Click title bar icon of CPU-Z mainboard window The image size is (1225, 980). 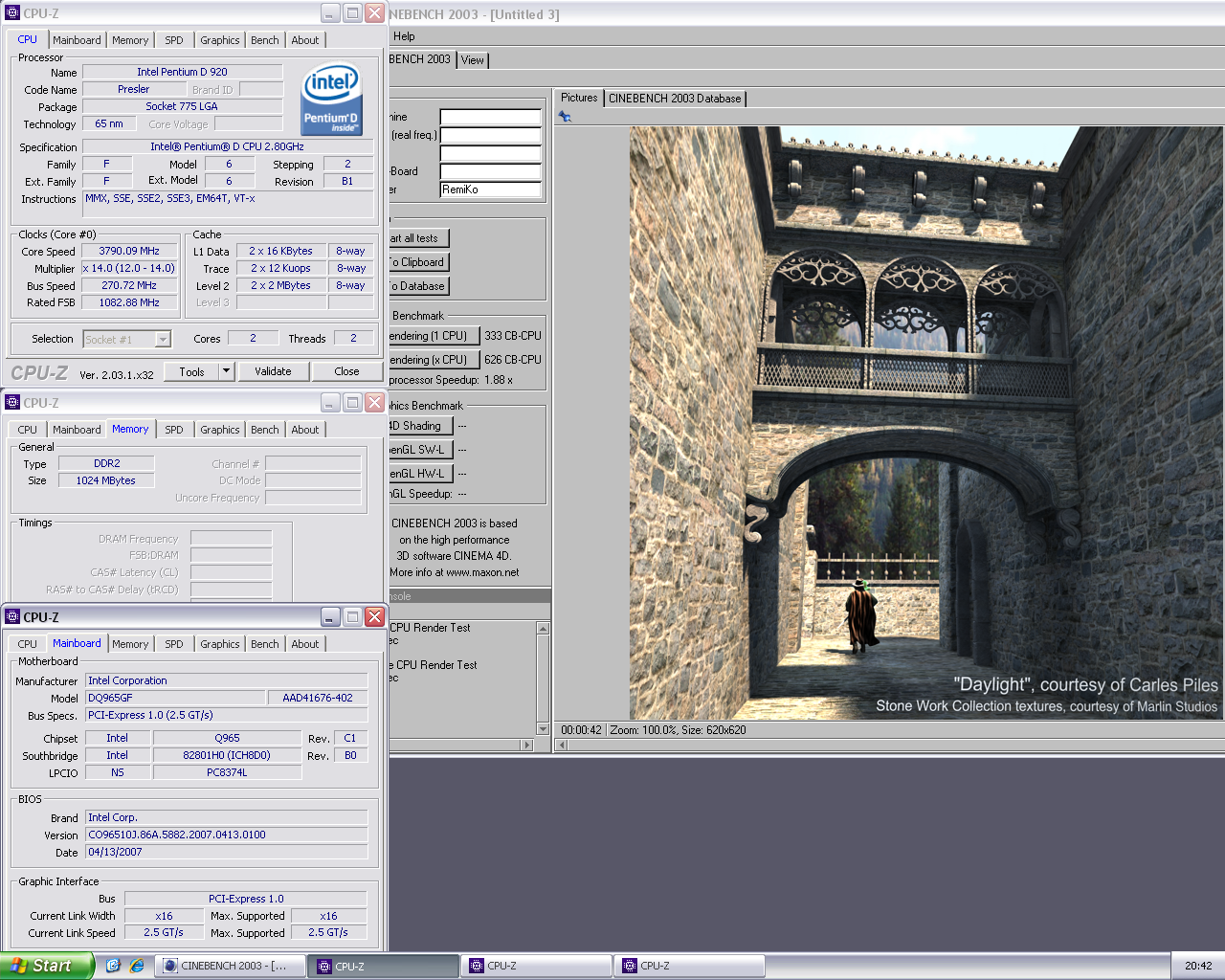(12, 617)
